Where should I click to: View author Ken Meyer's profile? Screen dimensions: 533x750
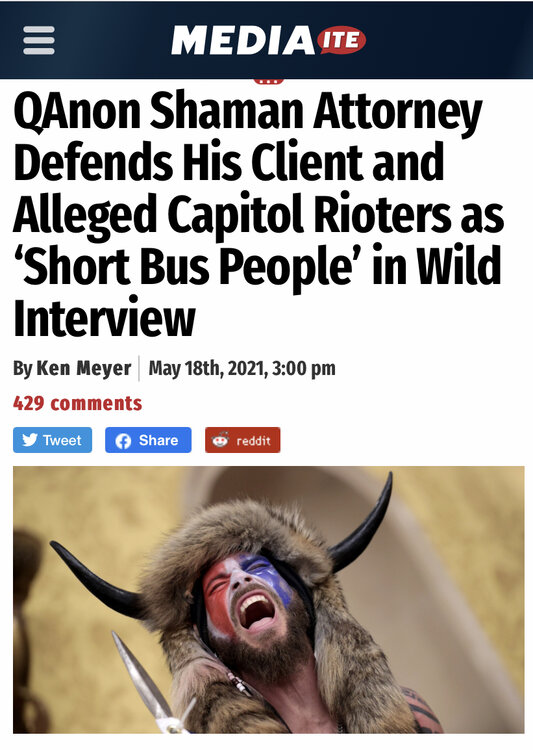click(84, 368)
